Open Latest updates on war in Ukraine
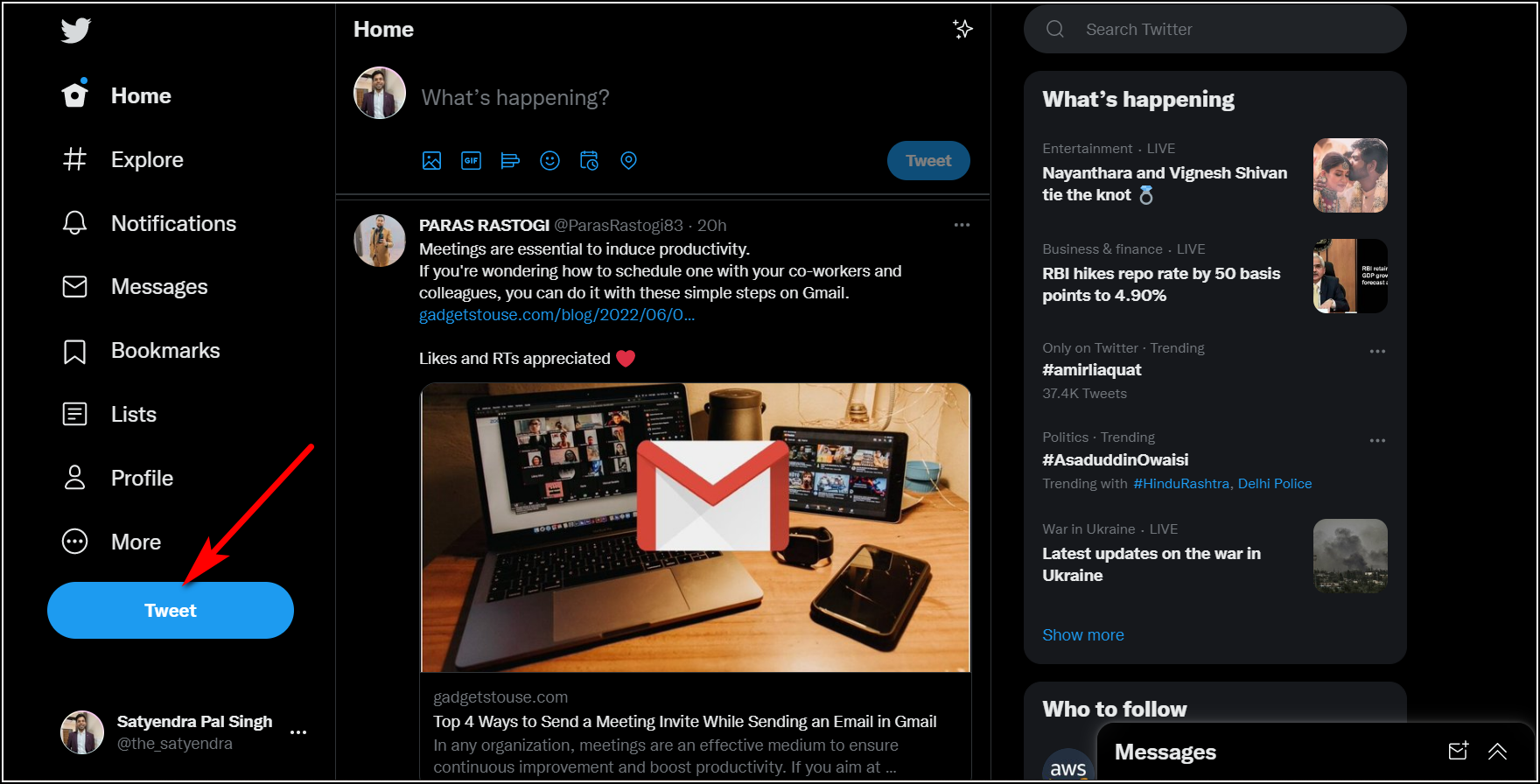Viewport: 1540px width, 784px height. point(1151,564)
